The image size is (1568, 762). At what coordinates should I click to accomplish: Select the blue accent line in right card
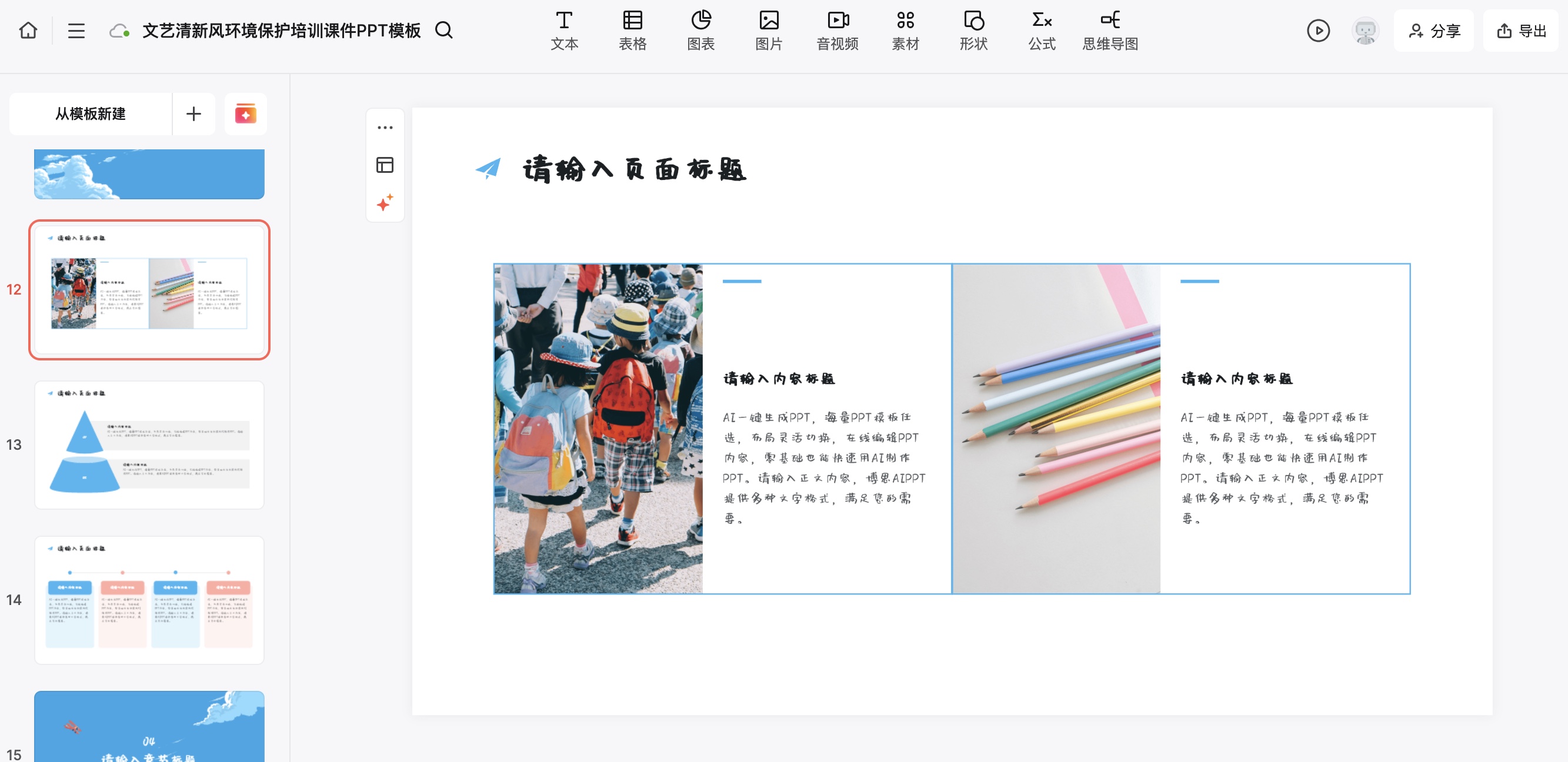[1200, 281]
